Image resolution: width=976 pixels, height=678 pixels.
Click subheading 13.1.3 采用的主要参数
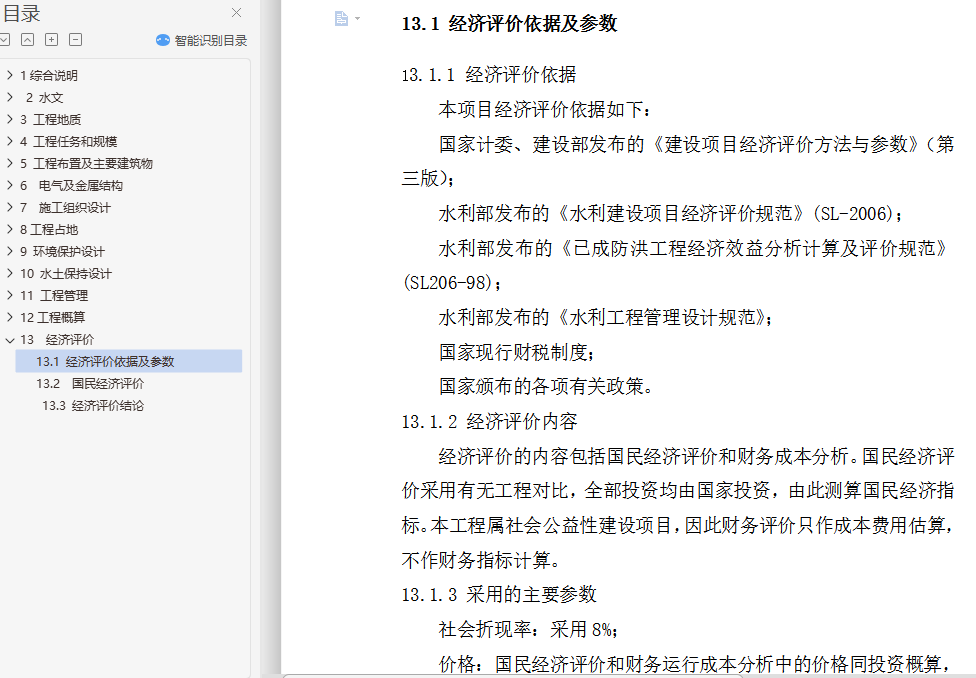499,595
